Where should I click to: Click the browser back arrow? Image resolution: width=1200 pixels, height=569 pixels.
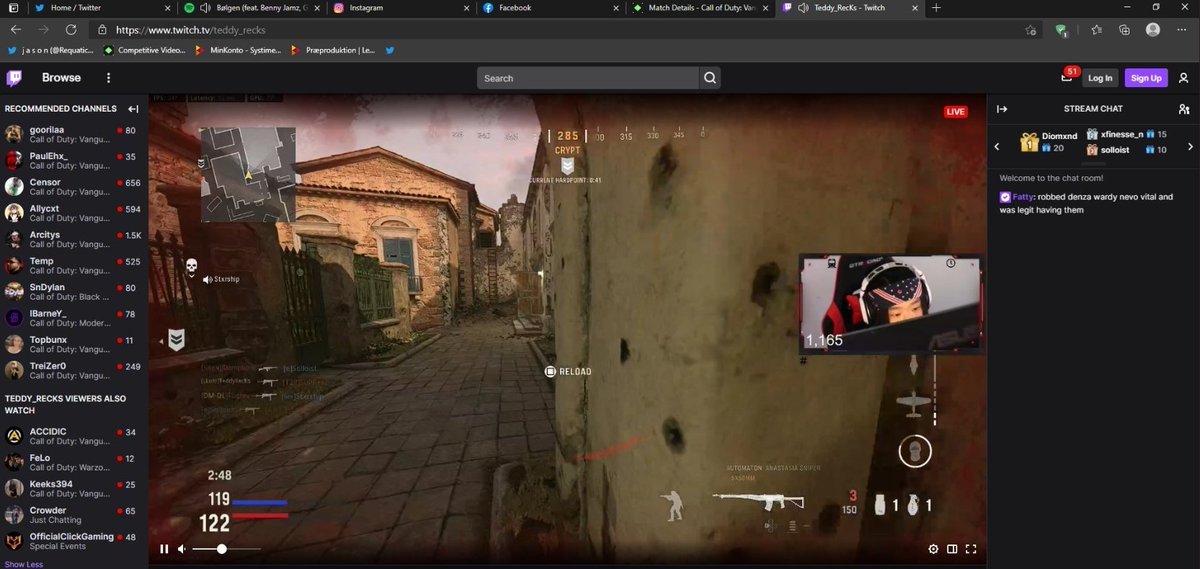pos(16,30)
